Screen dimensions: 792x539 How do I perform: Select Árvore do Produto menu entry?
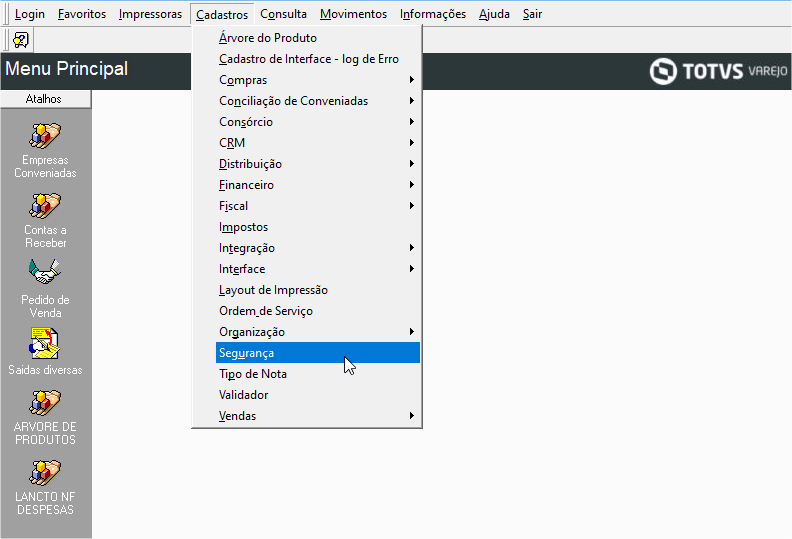318,38
